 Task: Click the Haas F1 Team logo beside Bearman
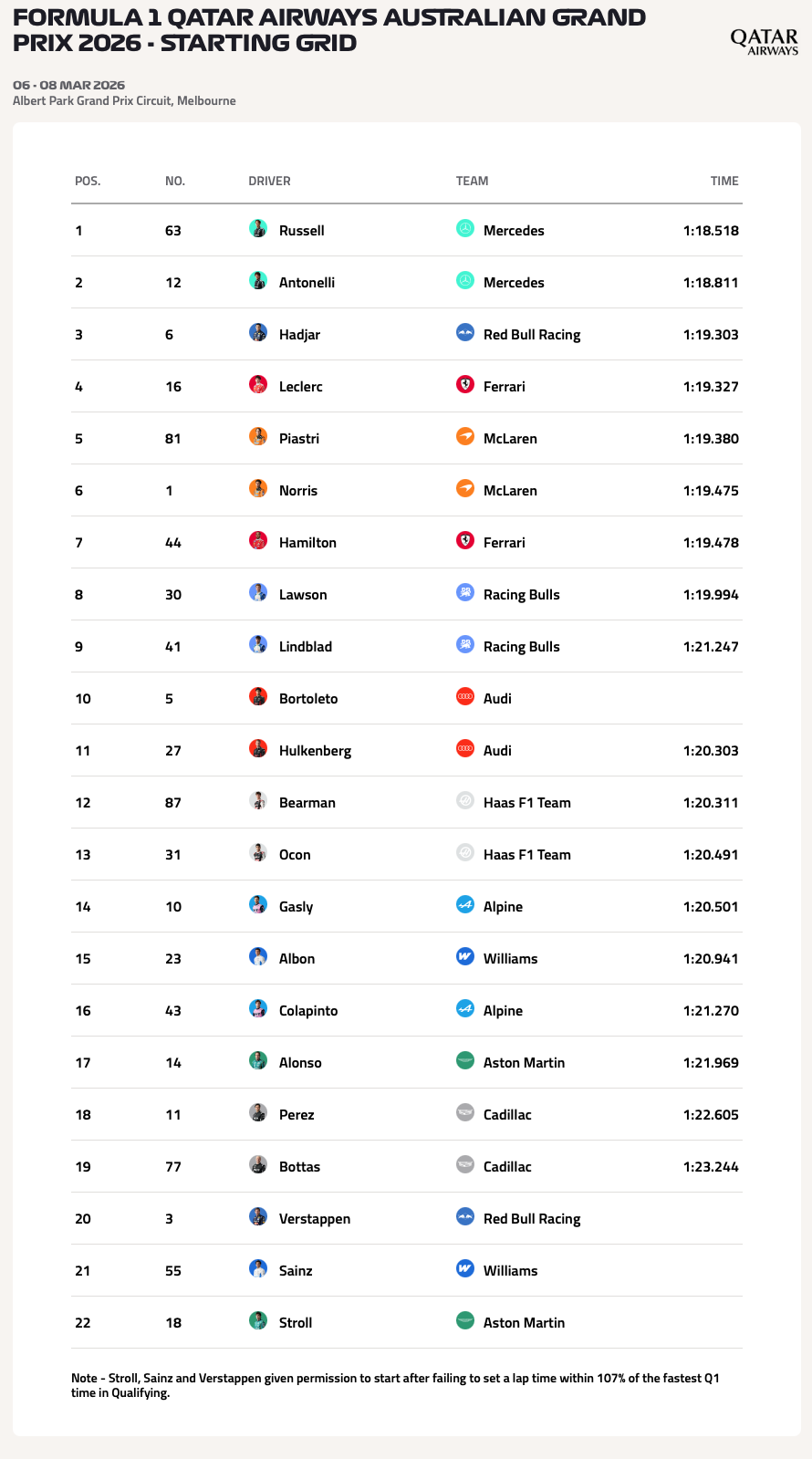465,802
